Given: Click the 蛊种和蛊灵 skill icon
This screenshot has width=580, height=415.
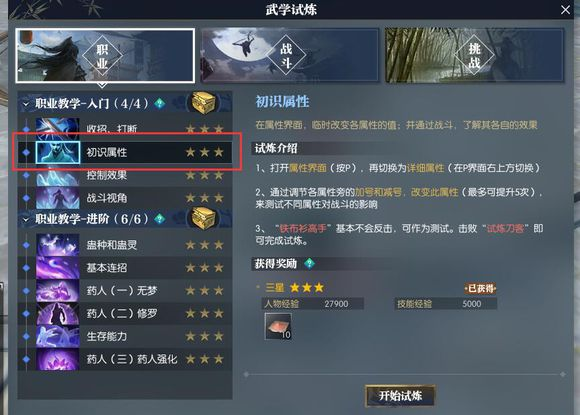Looking at the screenshot, I should (58, 244).
